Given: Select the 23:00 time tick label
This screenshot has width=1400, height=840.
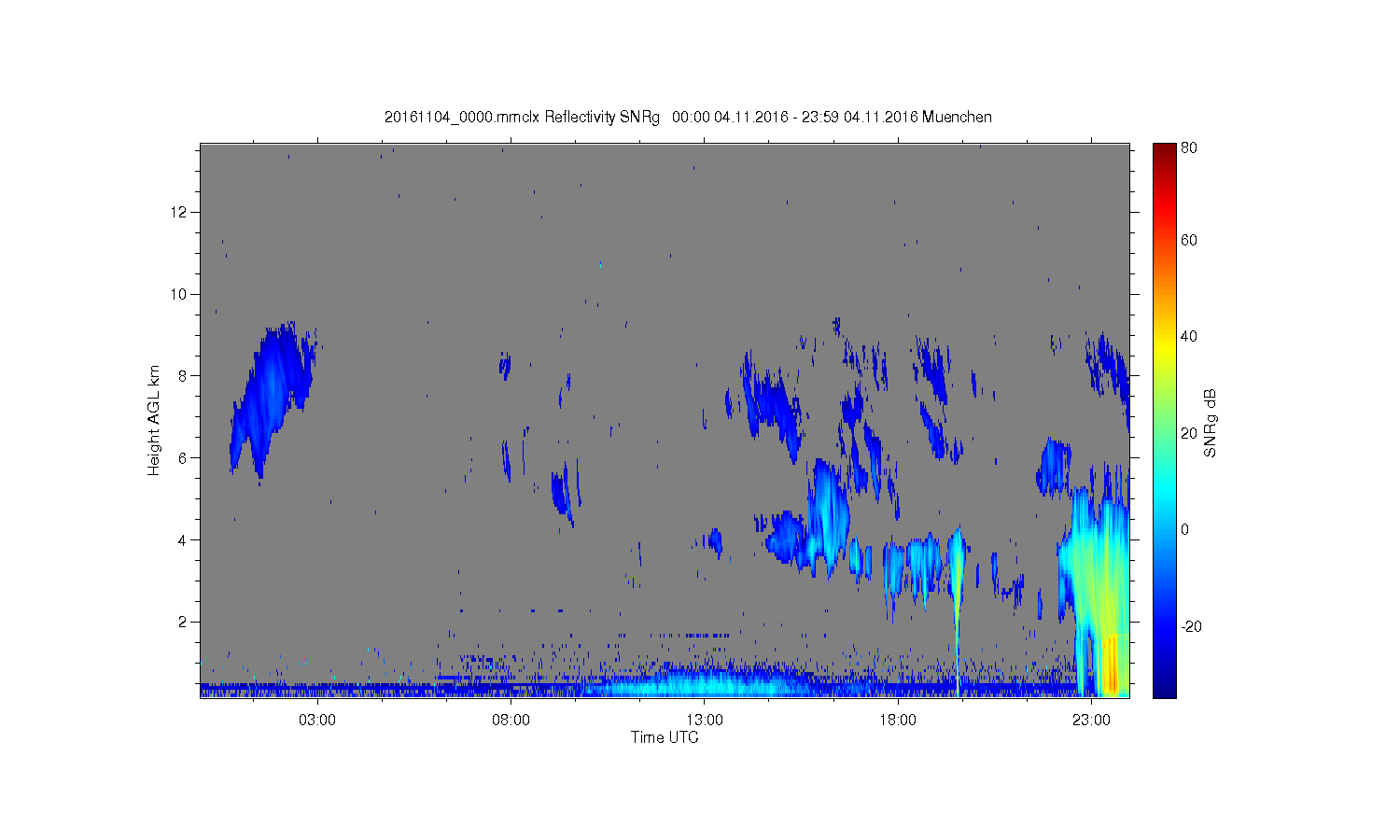Looking at the screenshot, I should (x=1091, y=721).
